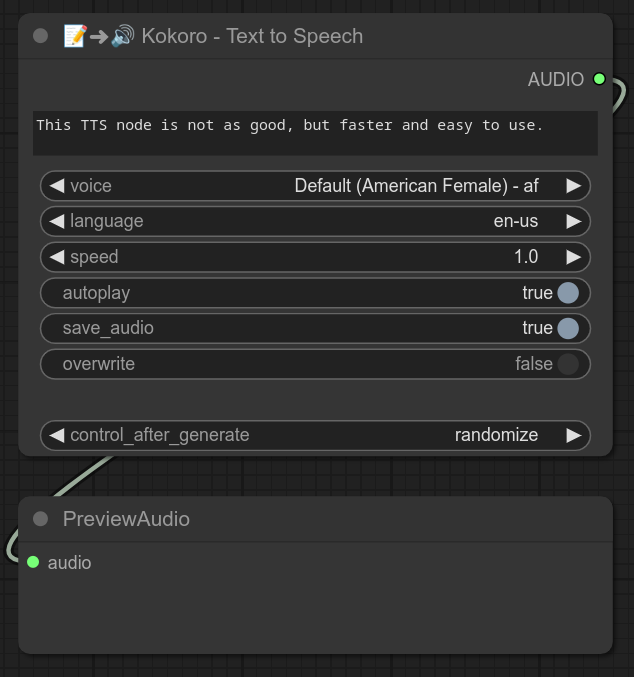
Task: Decrease speed with left arrow
Action: [x=57, y=257]
